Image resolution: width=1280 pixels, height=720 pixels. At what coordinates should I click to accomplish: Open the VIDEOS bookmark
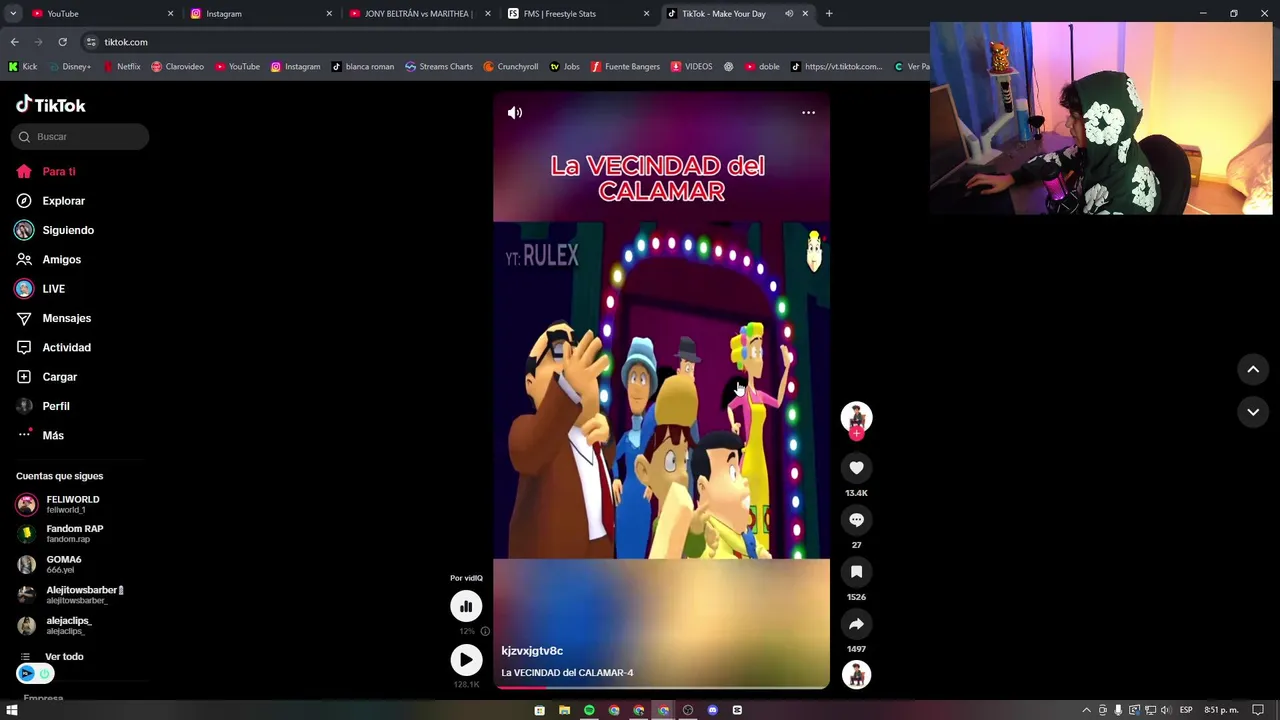(692, 67)
